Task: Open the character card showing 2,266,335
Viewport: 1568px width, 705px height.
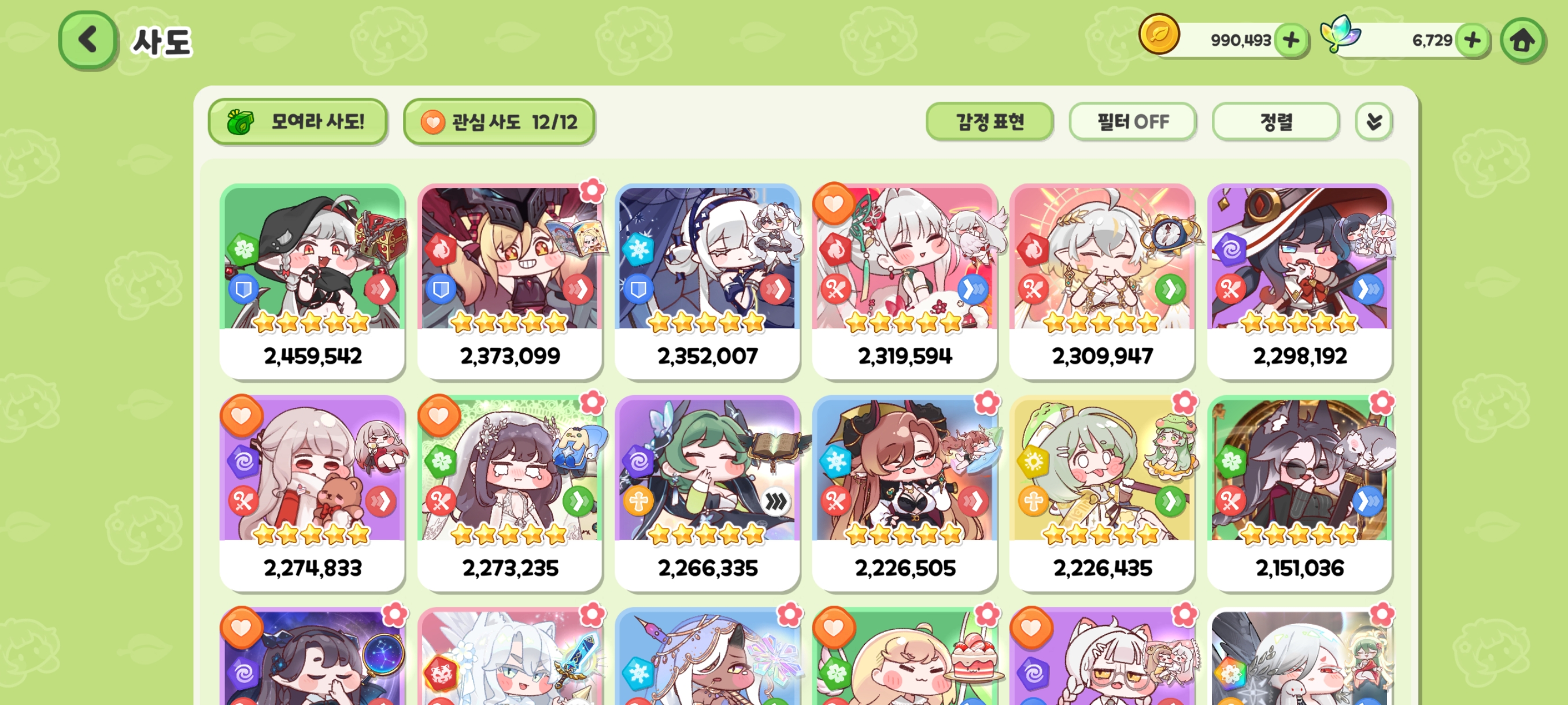Action: pyautogui.click(x=707, y=493)
